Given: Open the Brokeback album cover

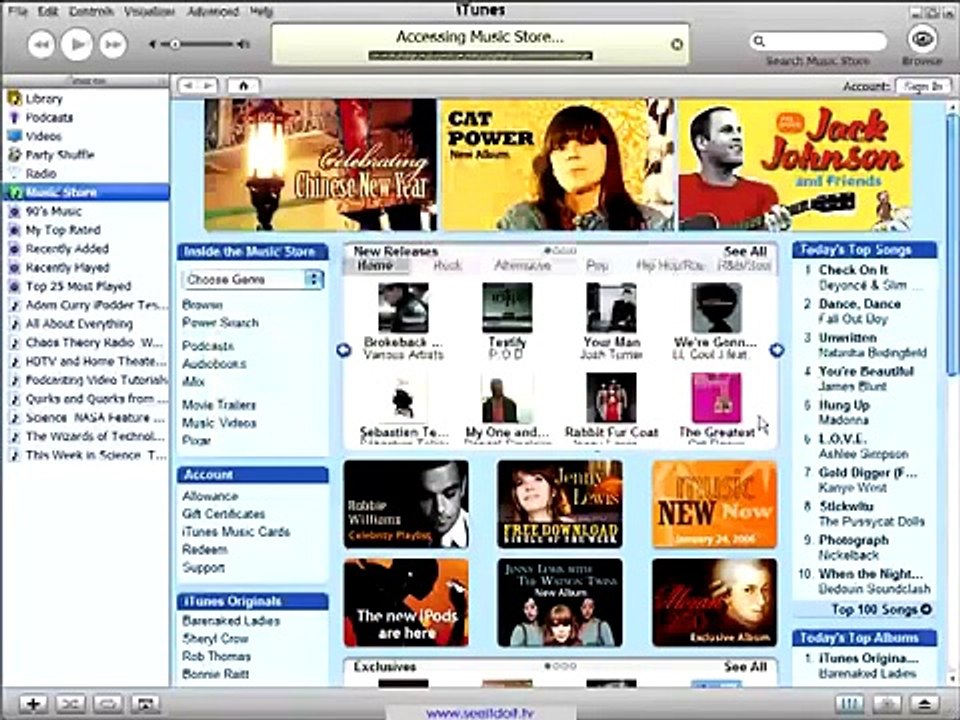Looking at the screenshot, I should (x=403, y=308).
